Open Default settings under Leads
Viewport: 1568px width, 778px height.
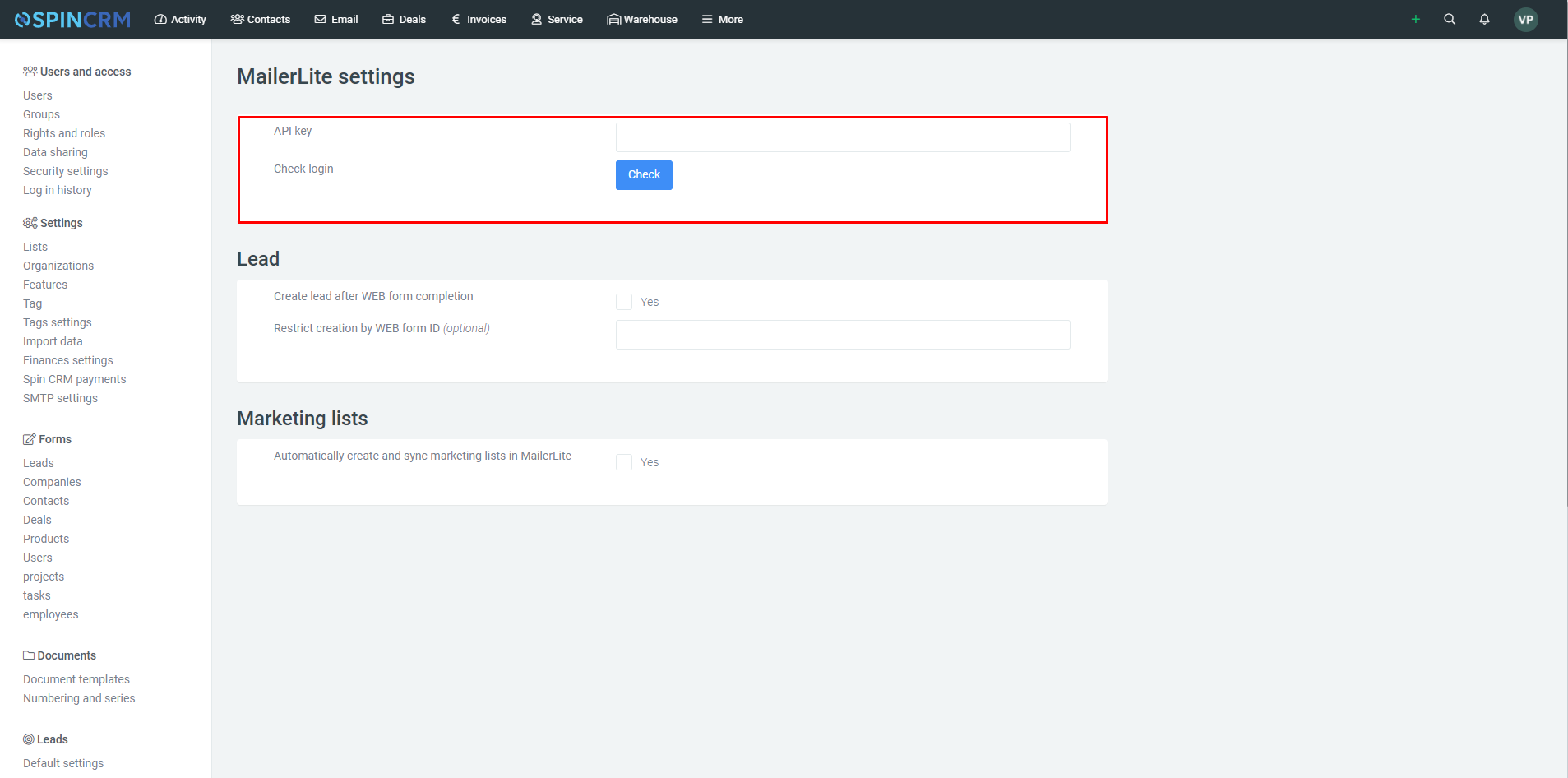click(63, 763)
